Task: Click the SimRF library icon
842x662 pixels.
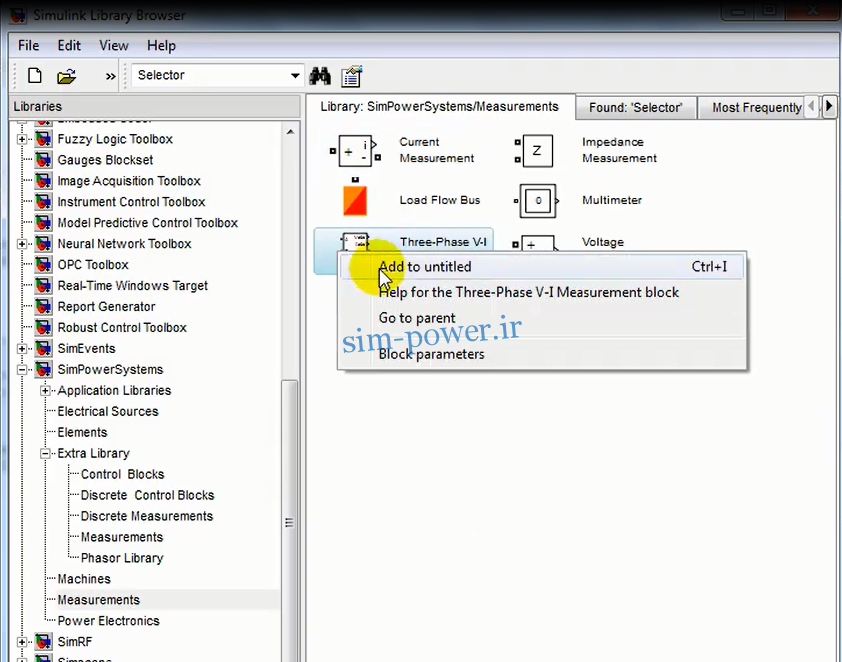Action: (x=43, y=642)
